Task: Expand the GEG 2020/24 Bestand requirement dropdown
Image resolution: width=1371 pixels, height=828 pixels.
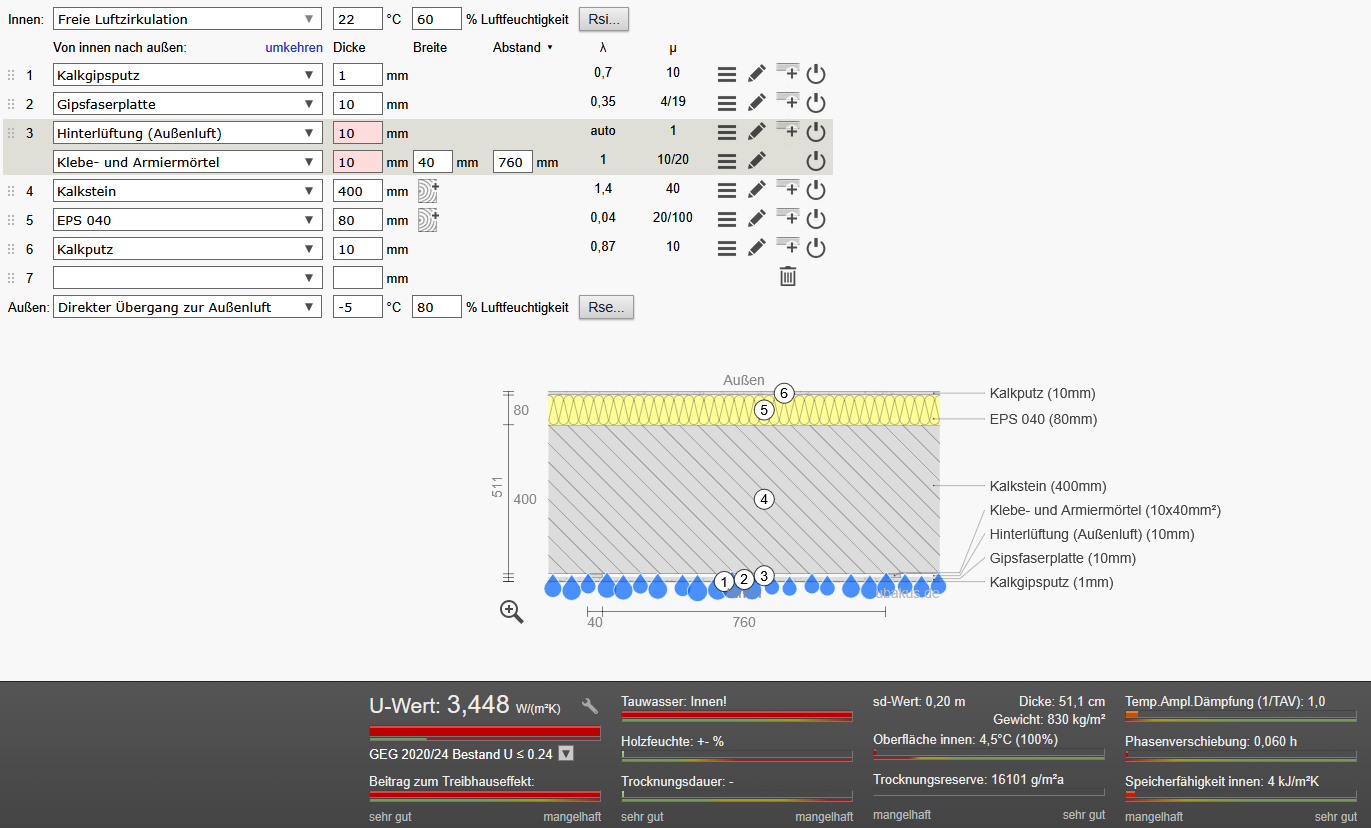Action: (x=566, y=754)
